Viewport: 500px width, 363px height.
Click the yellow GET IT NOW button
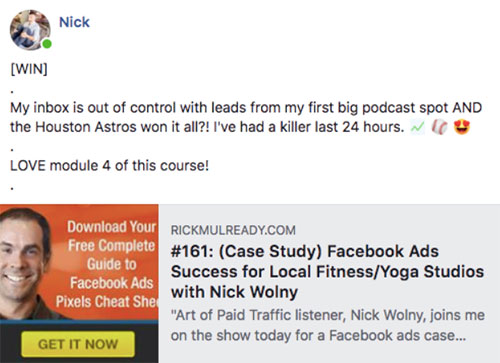tap(78, 344)
